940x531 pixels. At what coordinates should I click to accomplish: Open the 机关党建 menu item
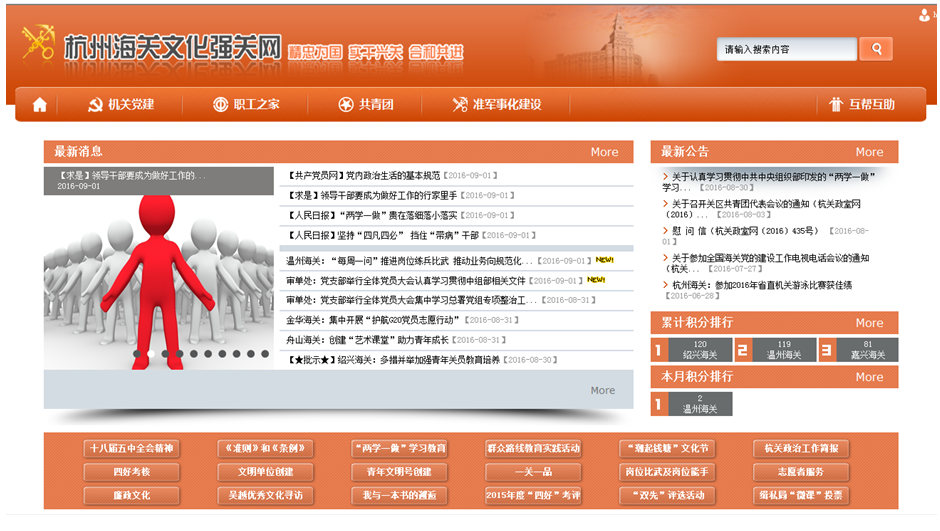(131, 105)
